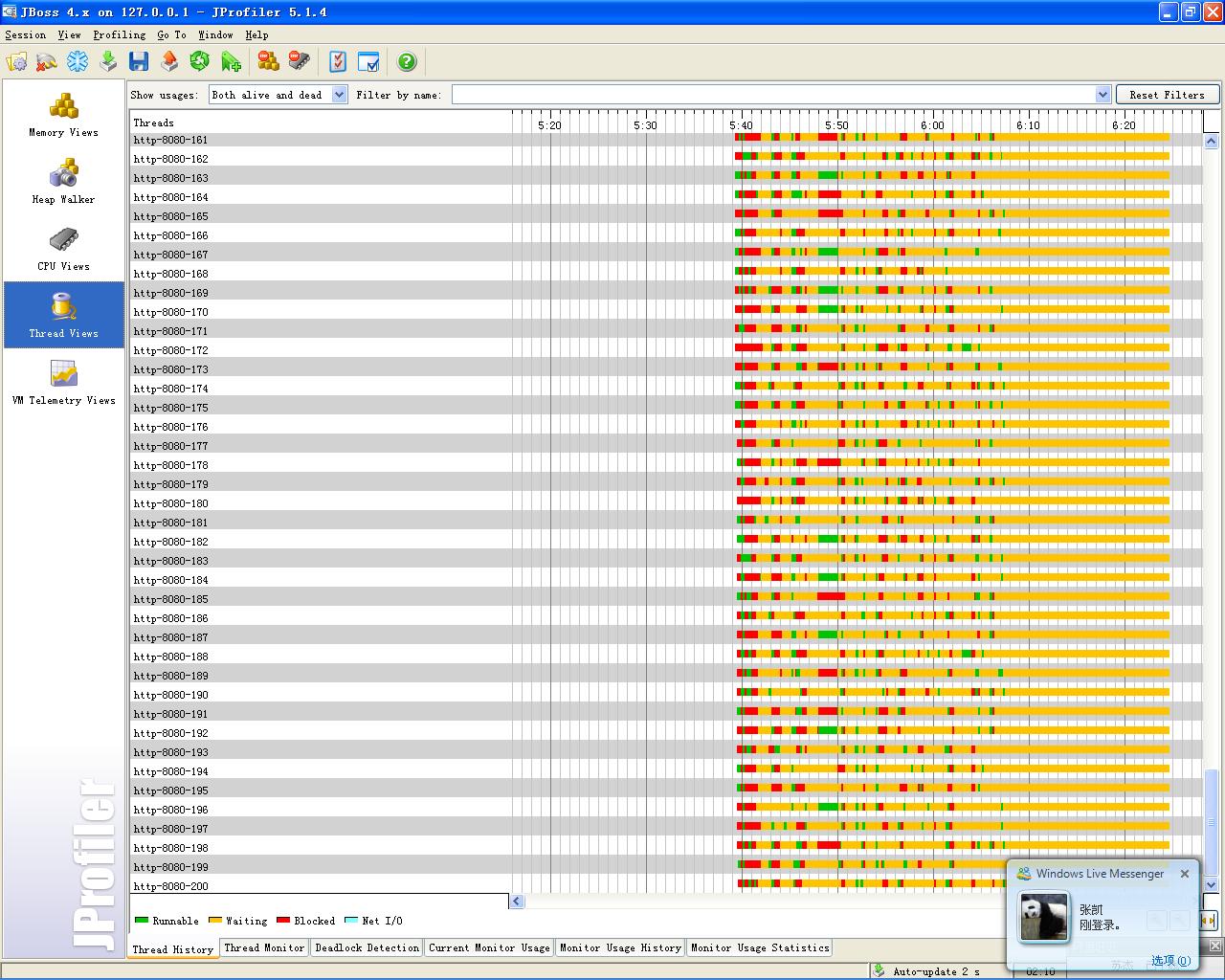
Task: Open the Help menu
Action: [x=256, y=34]
